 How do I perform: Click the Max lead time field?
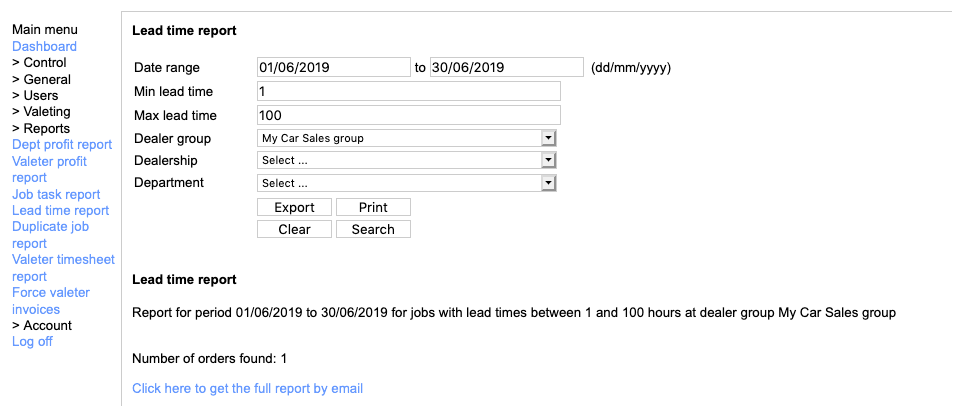tap(408, 115)
